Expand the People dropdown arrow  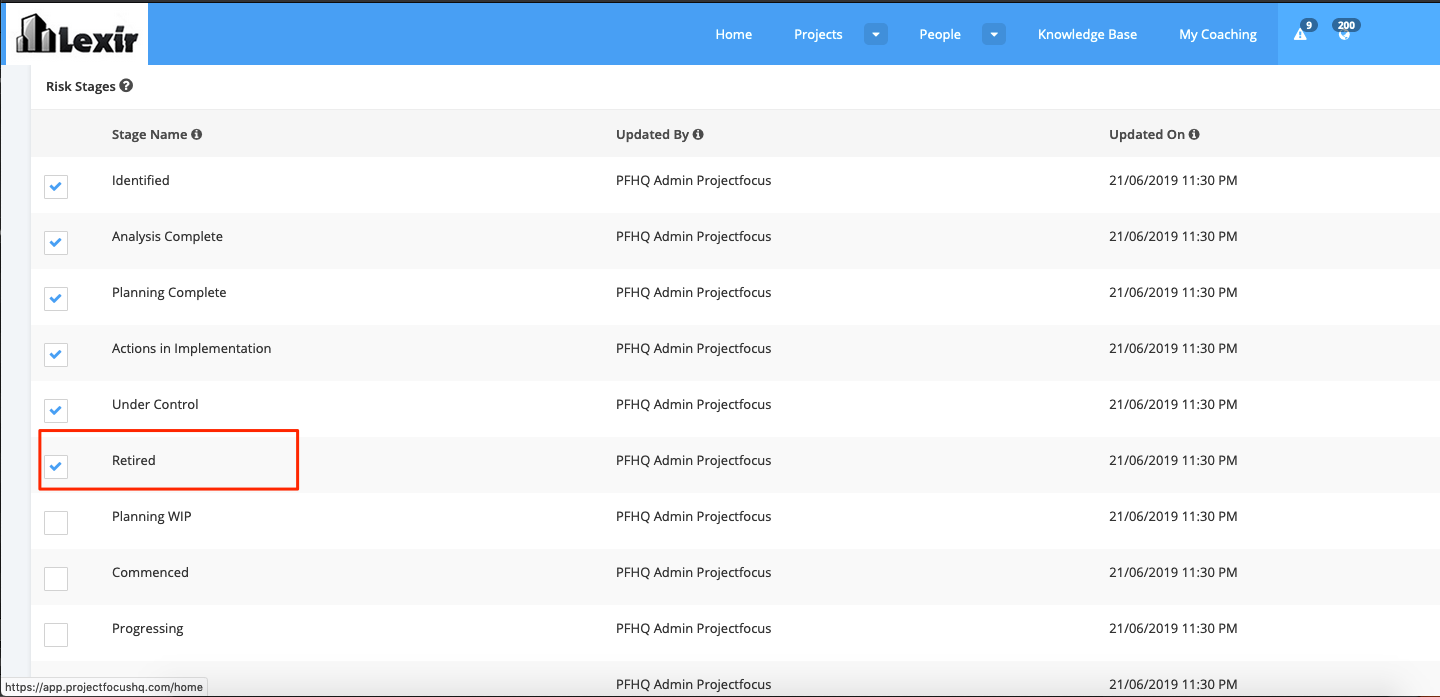coord(994,34)
